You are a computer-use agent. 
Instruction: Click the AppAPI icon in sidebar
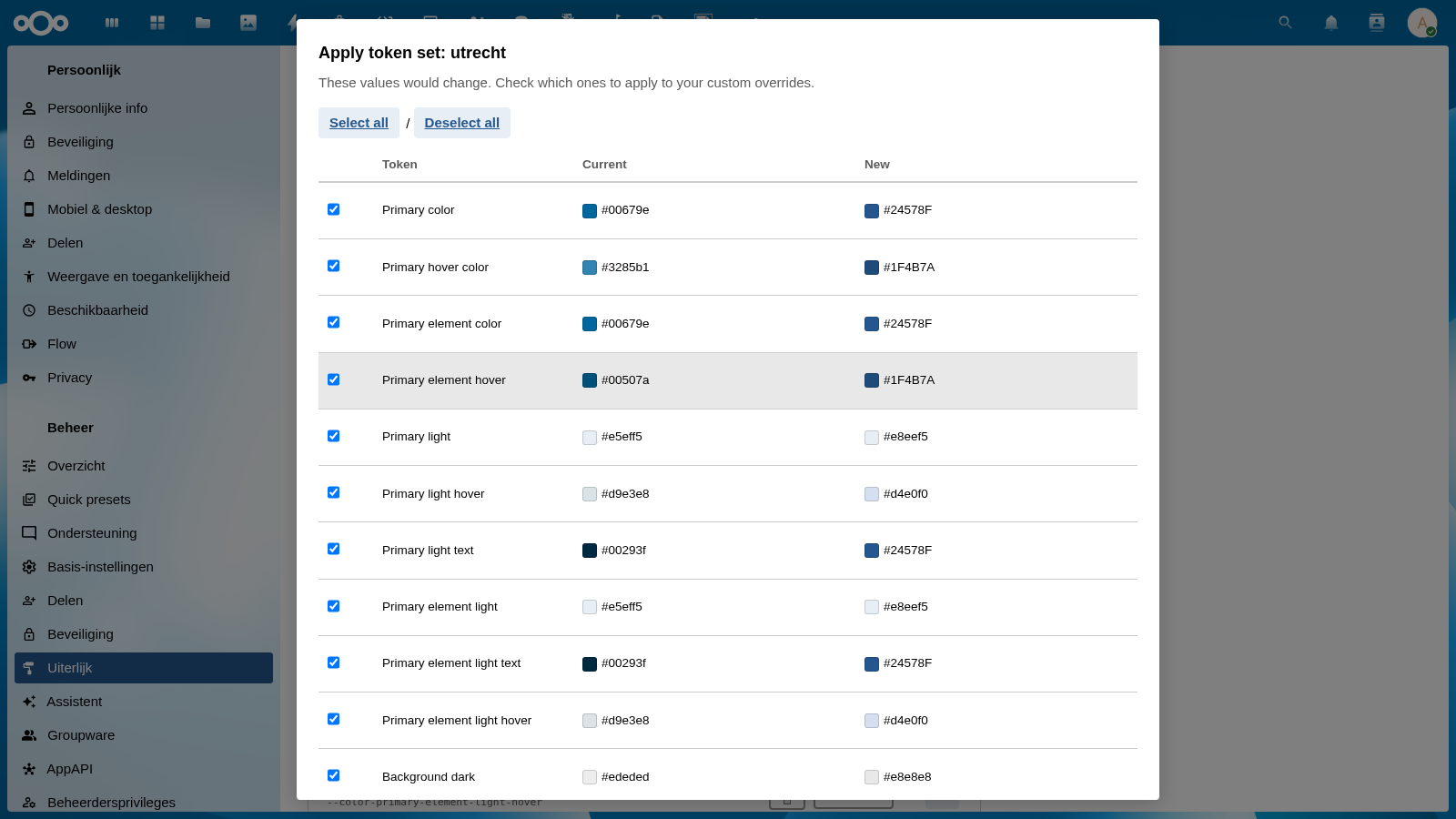tap(29, 769)
